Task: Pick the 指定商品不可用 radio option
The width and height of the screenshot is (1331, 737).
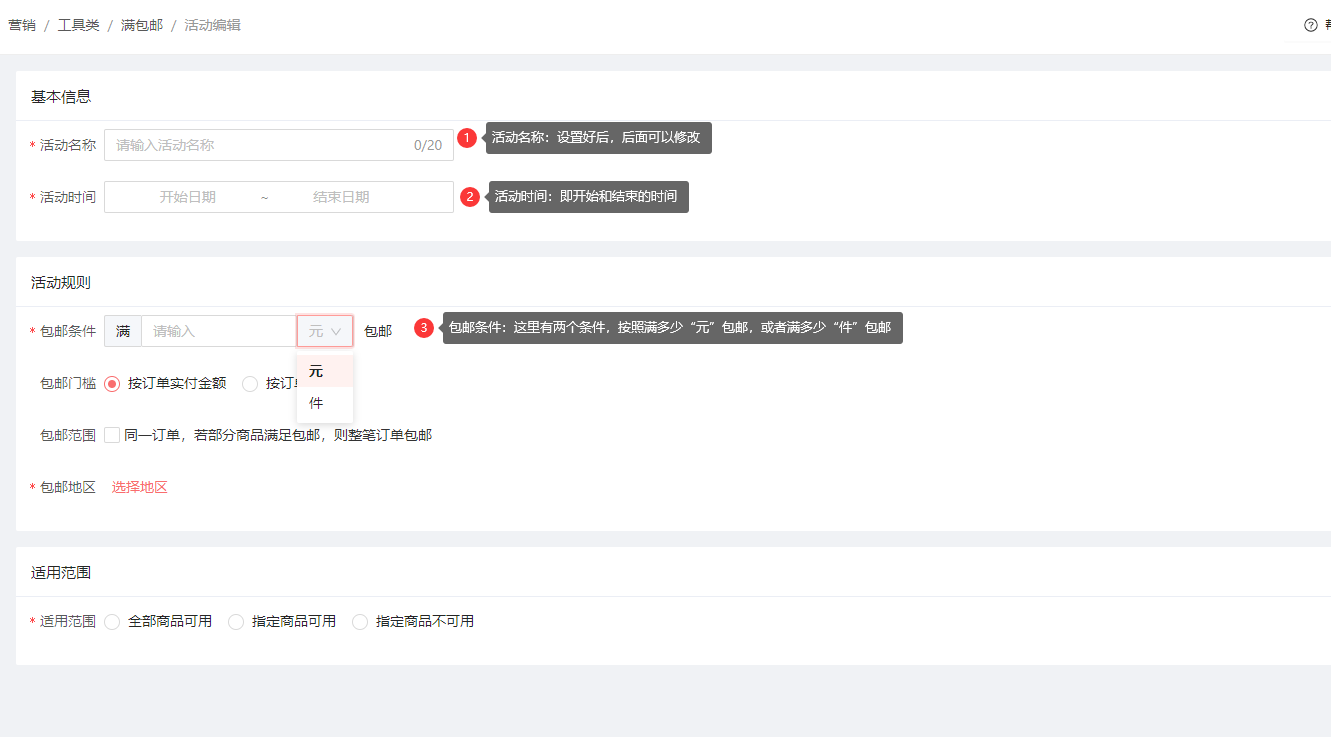Action: (360, 622)
